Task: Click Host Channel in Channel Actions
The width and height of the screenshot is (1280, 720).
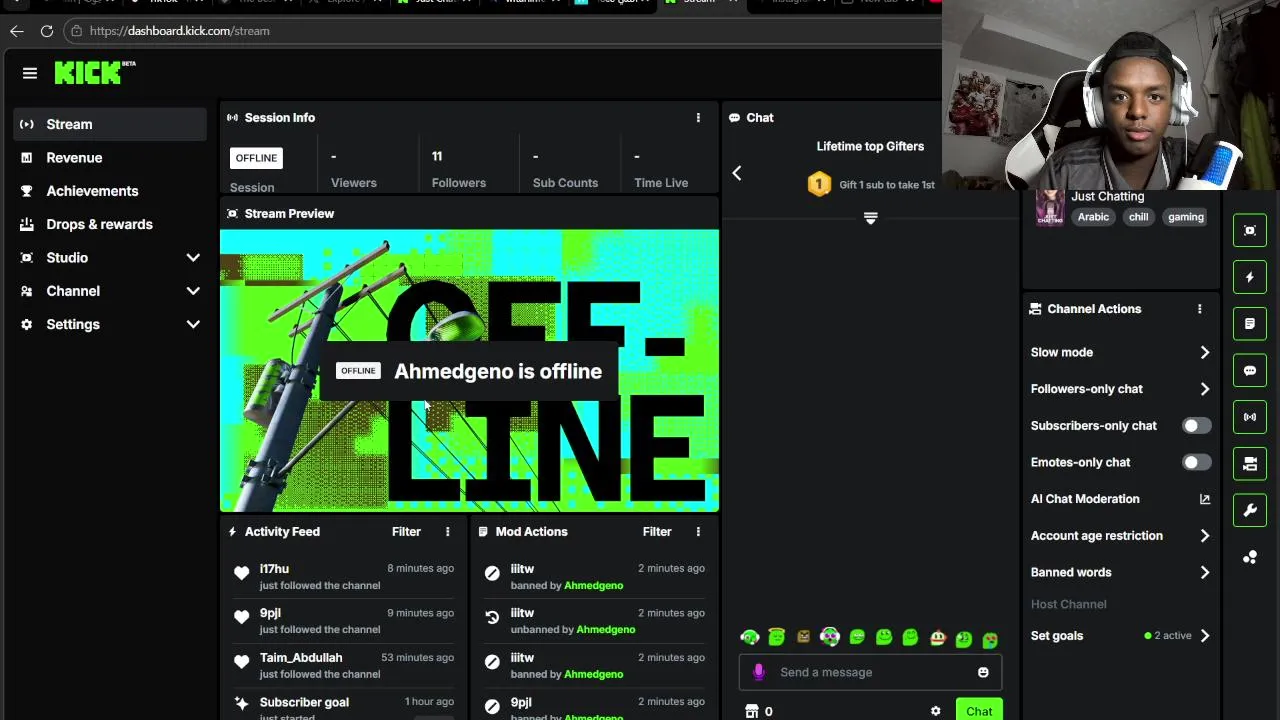Action: [1068, 604]
